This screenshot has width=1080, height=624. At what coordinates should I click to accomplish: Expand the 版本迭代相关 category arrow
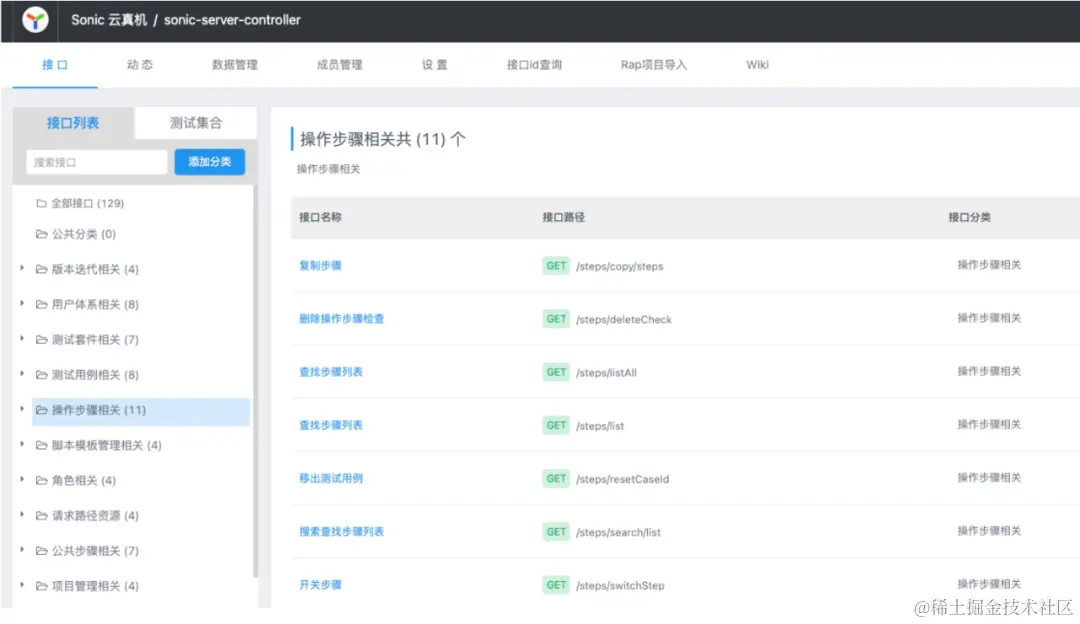22,268
